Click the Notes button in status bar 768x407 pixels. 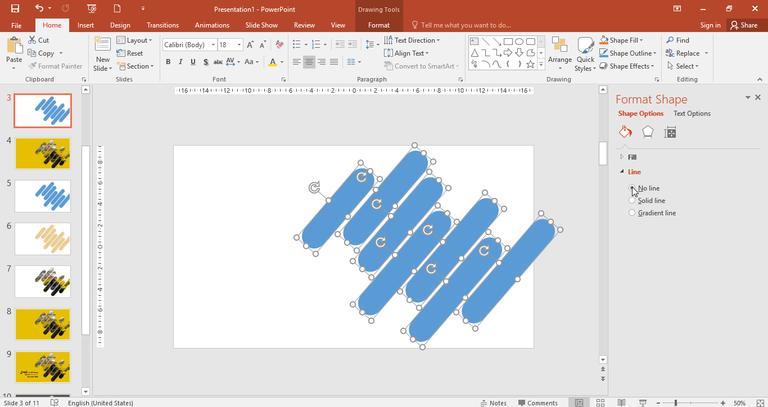coord(492,403)
